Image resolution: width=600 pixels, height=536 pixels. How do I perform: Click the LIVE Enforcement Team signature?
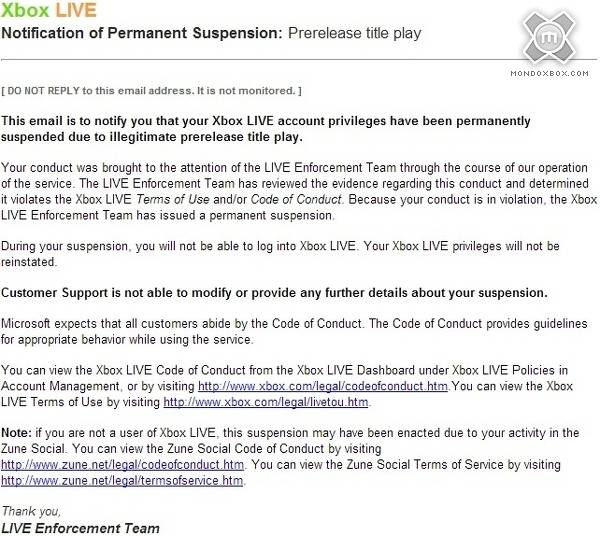pyautogui.click(x=80, y=526)
